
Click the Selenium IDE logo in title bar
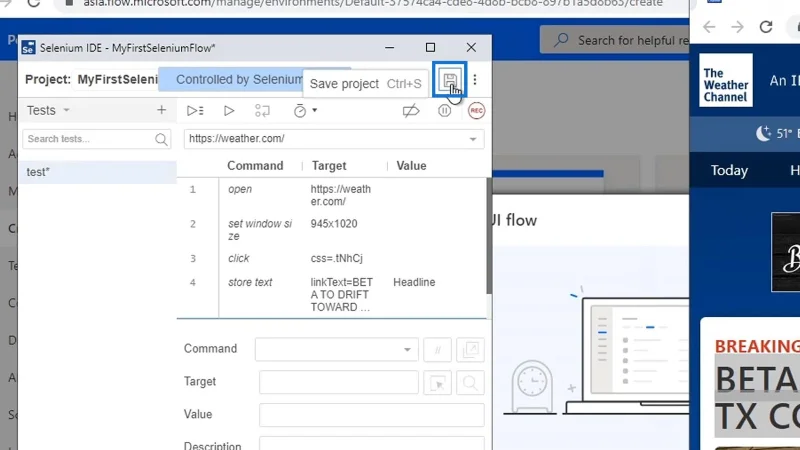[28, 47]
